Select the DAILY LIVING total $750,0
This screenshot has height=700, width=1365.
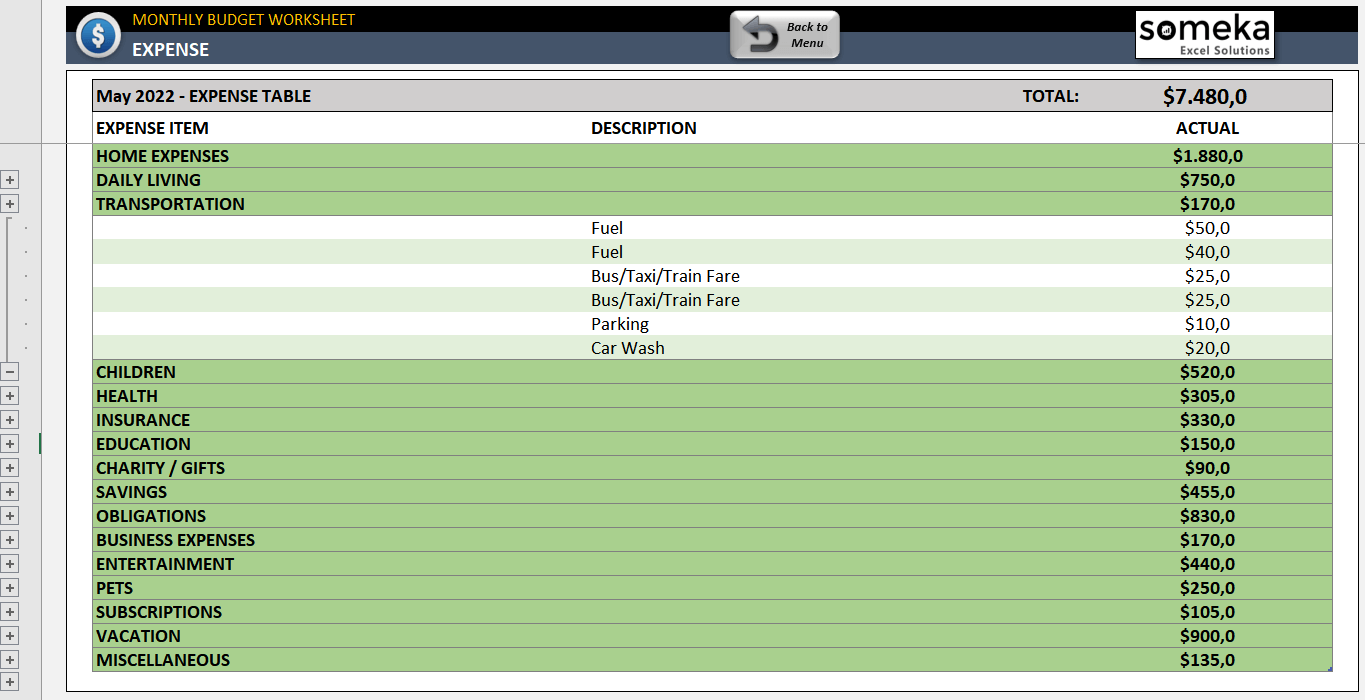click(1209, 179)
